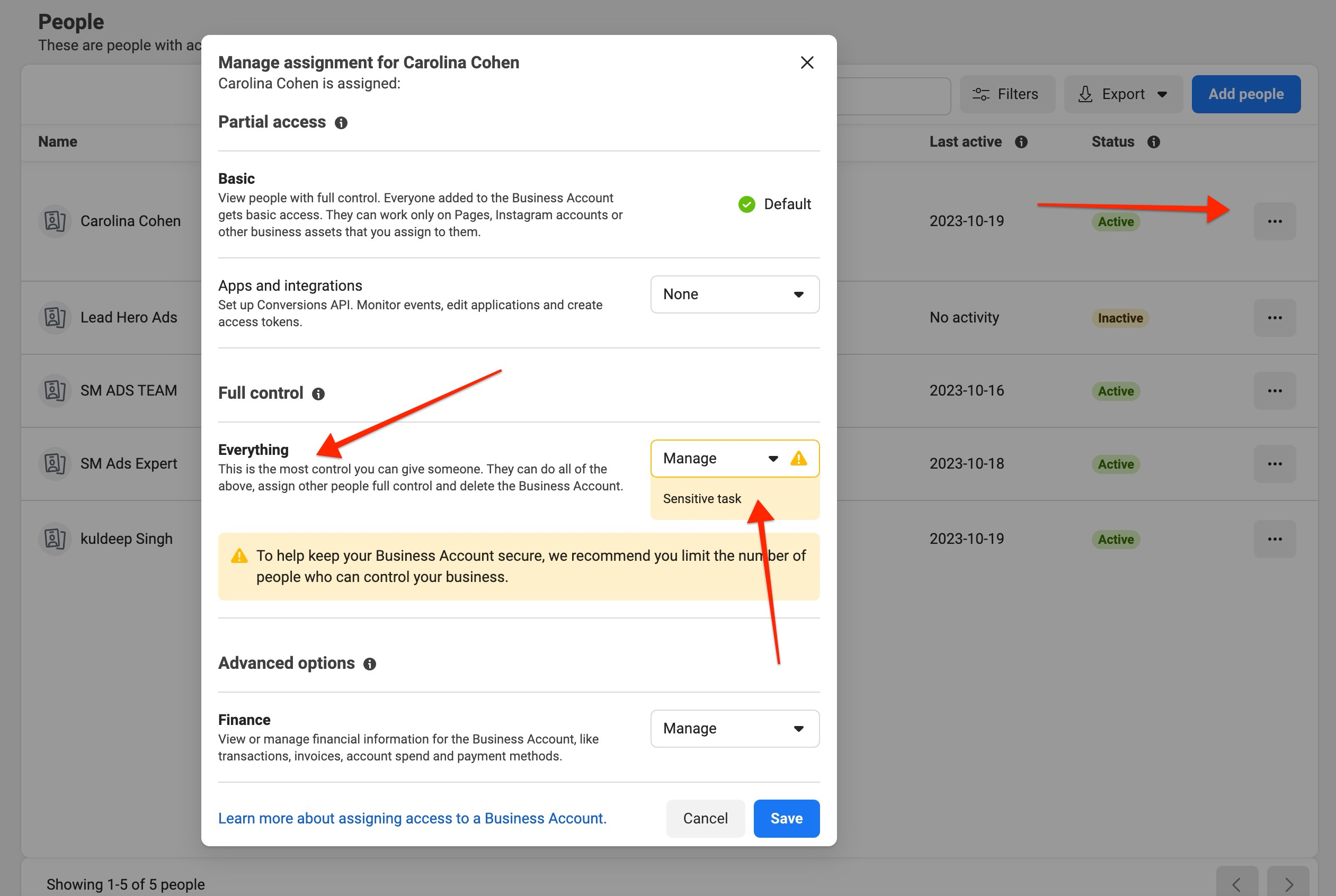Open three-dot menu for Lead Hero Ads
The height and width of the screenshot is (896, 1336).
(1274, 318)
